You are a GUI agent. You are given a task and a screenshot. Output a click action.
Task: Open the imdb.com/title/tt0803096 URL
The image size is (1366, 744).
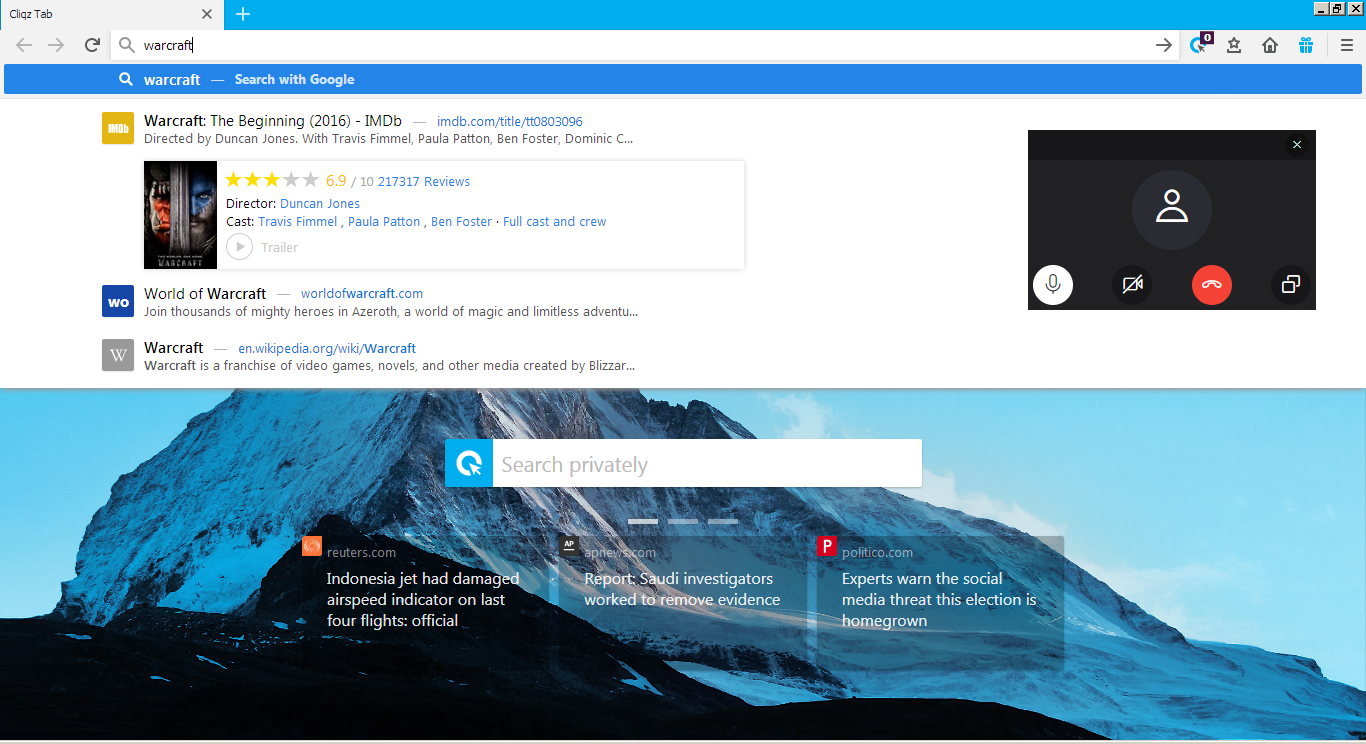coord(510,122)
